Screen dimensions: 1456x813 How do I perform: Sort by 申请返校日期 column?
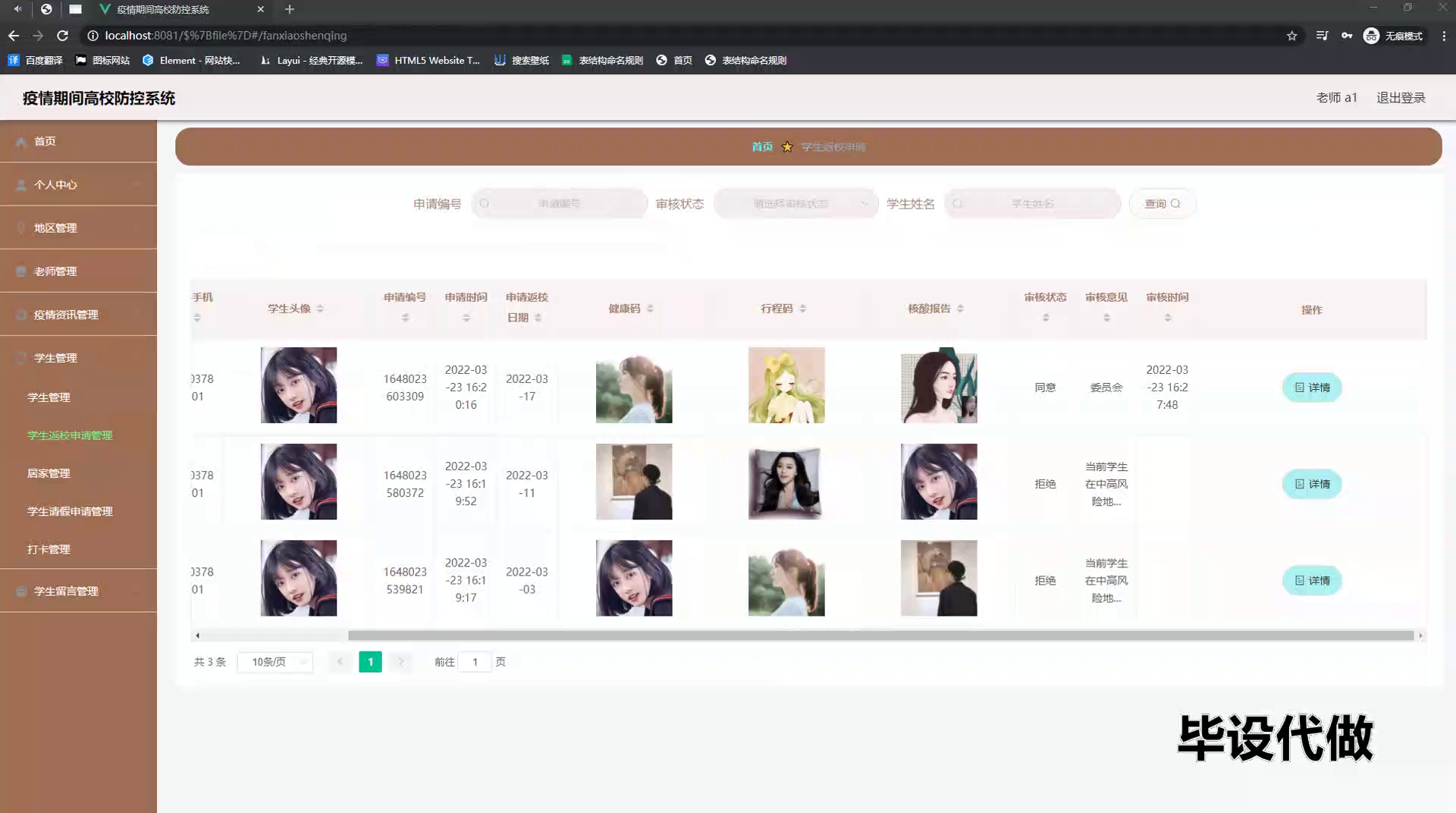538,318
